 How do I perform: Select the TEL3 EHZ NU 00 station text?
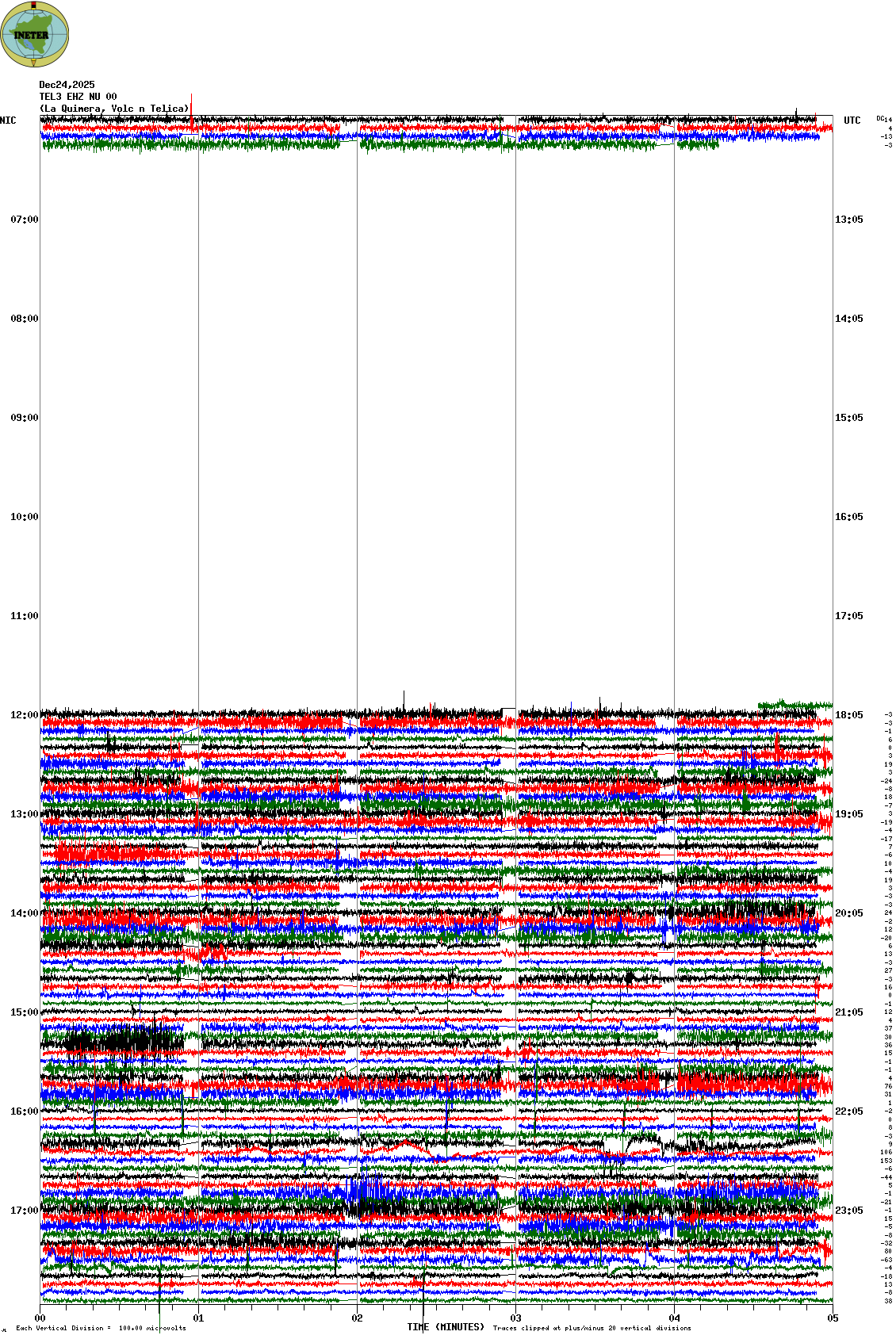(78, 97)
